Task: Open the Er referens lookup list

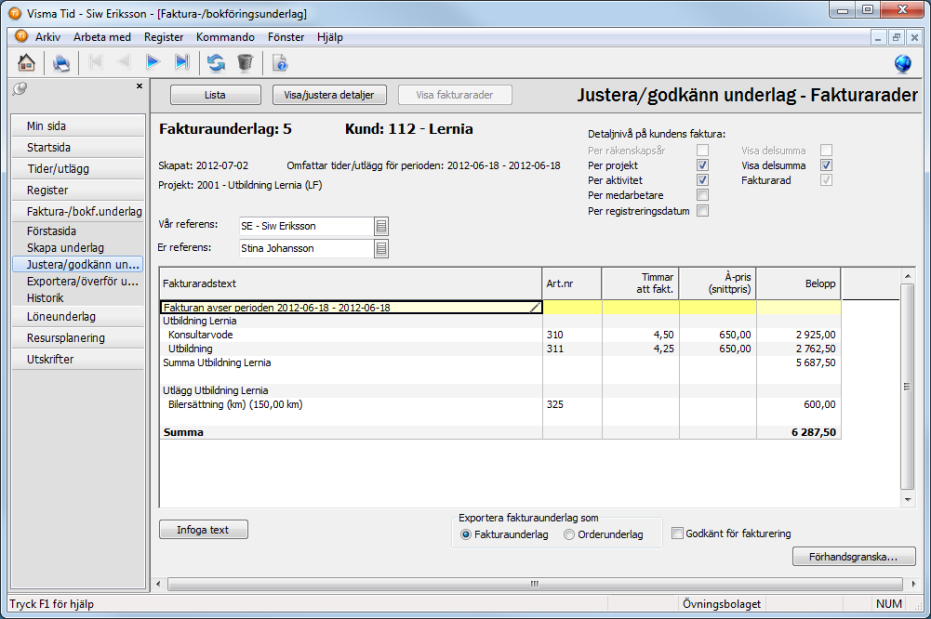Action: click(x=381, y=249)
